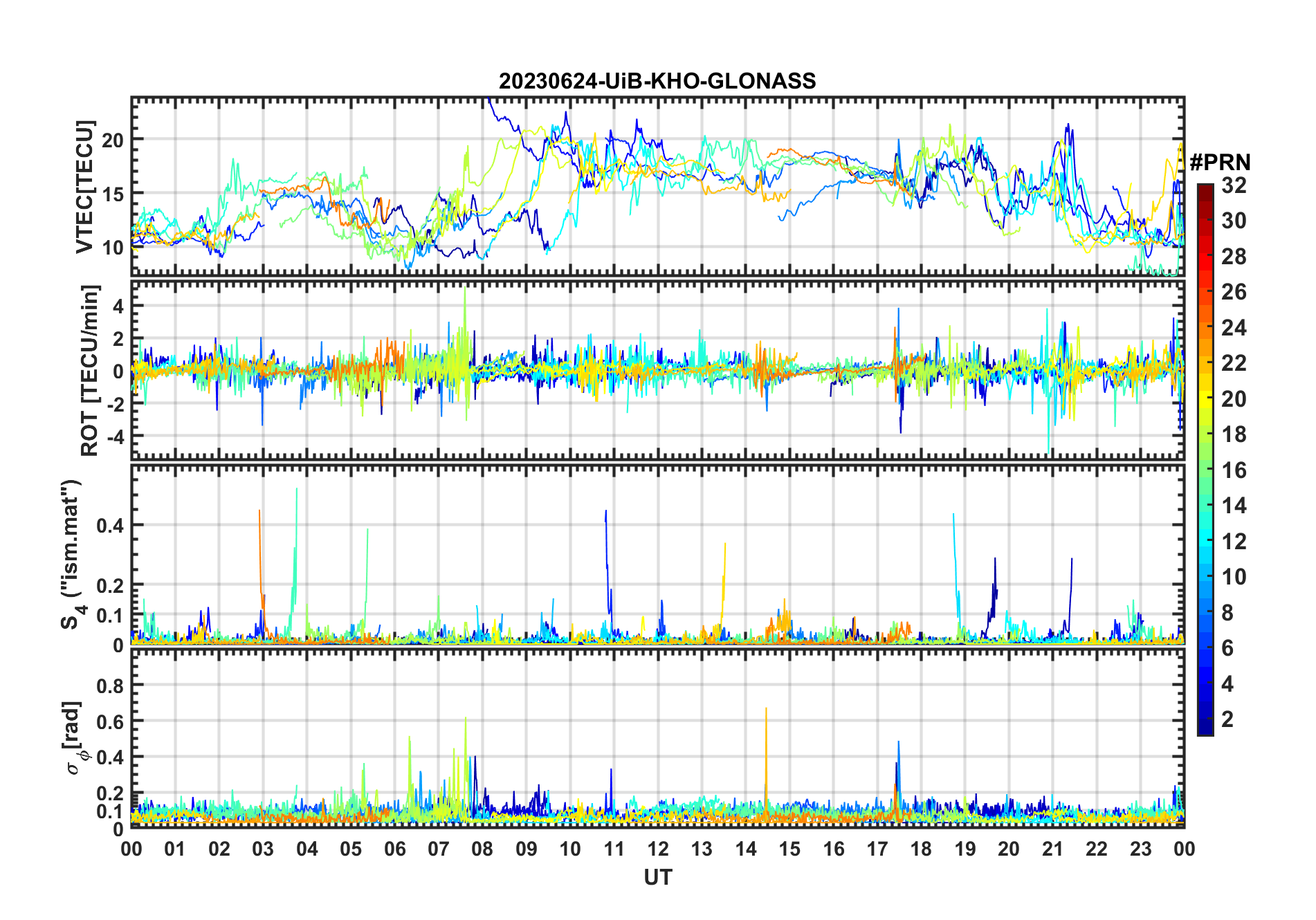Select colorbar tick label 28
1316x920 pixels.
[1234, 256]
